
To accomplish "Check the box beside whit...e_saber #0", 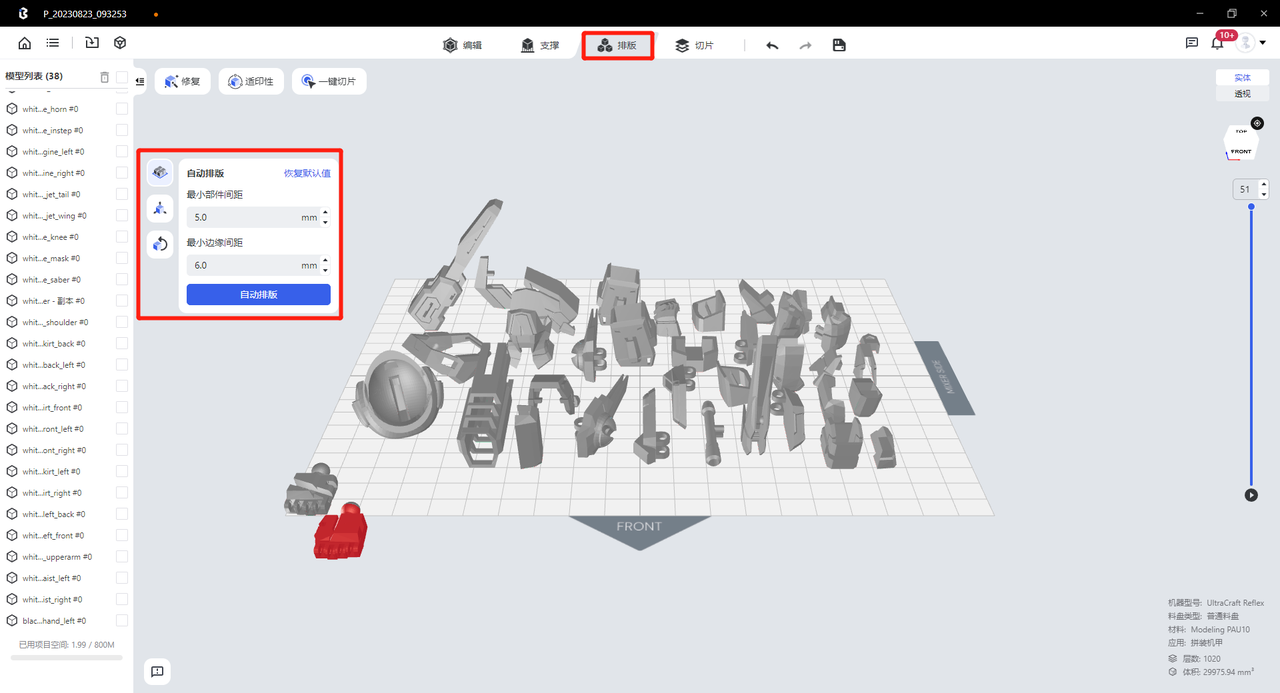I will coord(122,279).
